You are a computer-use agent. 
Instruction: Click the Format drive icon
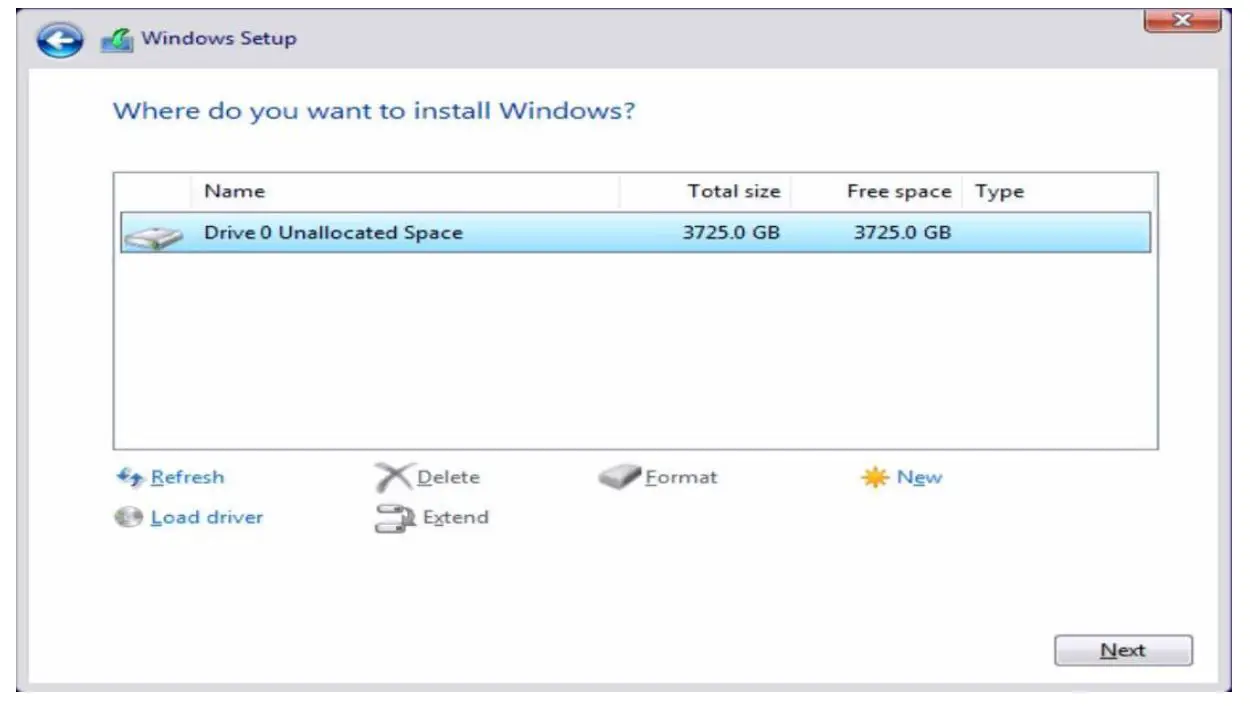[619, 478]
